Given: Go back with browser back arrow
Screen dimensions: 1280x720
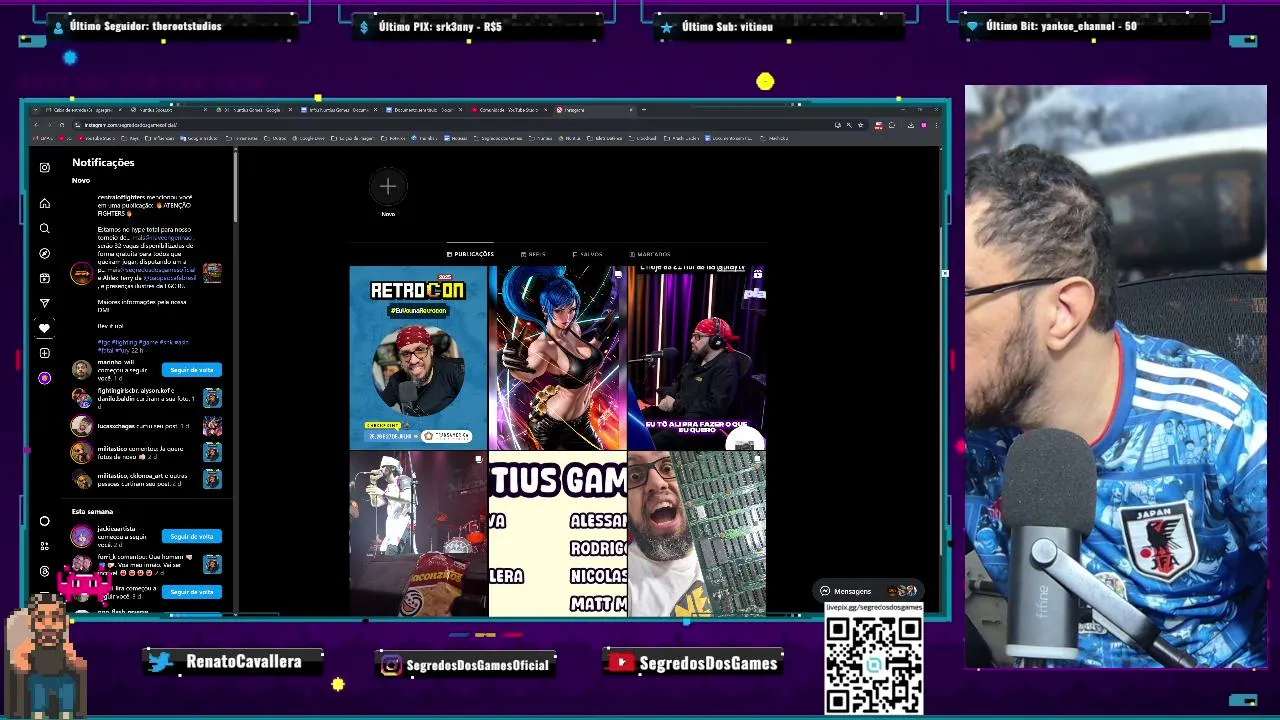Looking at the screenshot, I should click(x=36, y=125).
